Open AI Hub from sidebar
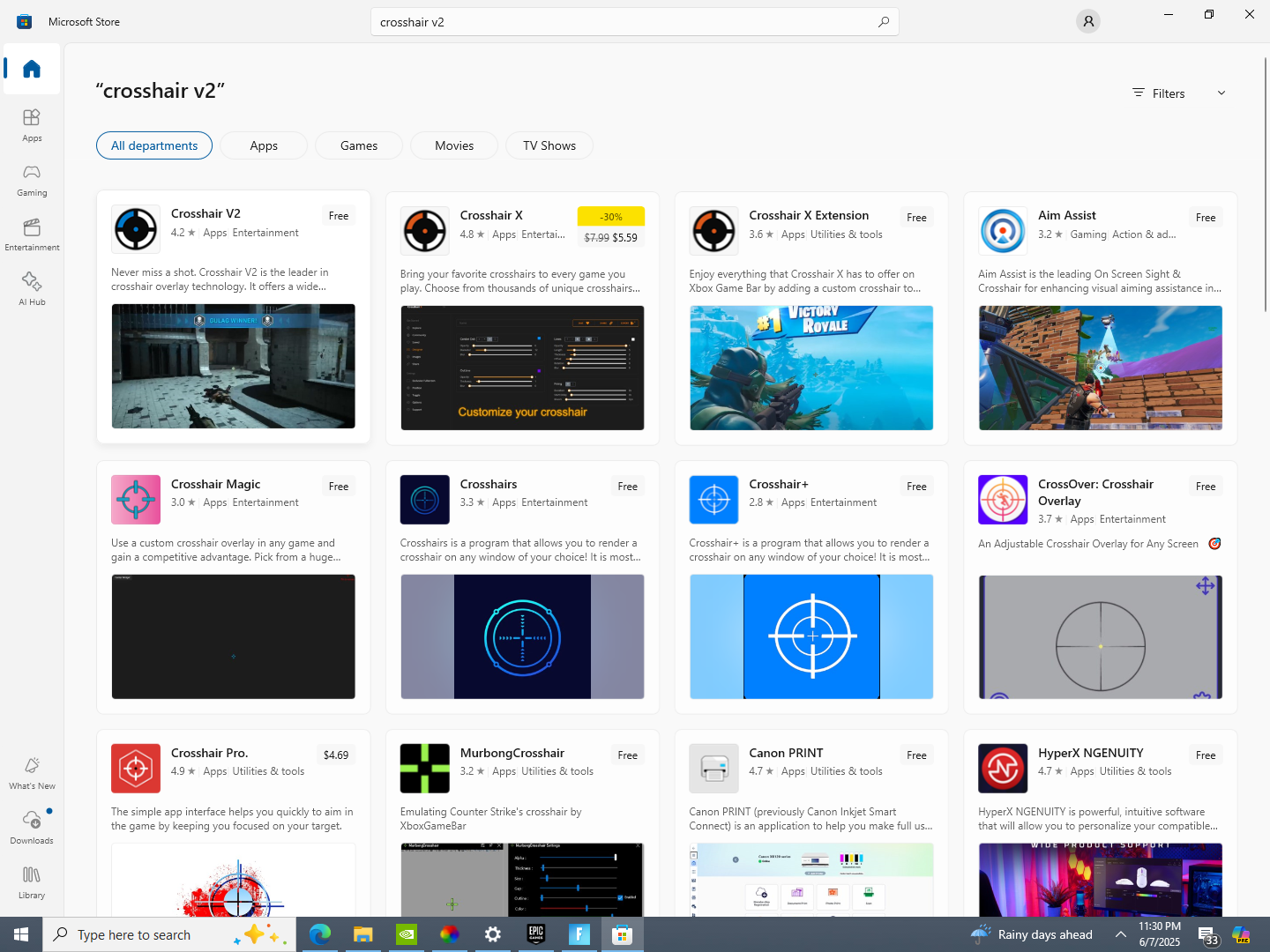Image resolution: width=1270 pixels, height=952 pixels. coord(32,289)
